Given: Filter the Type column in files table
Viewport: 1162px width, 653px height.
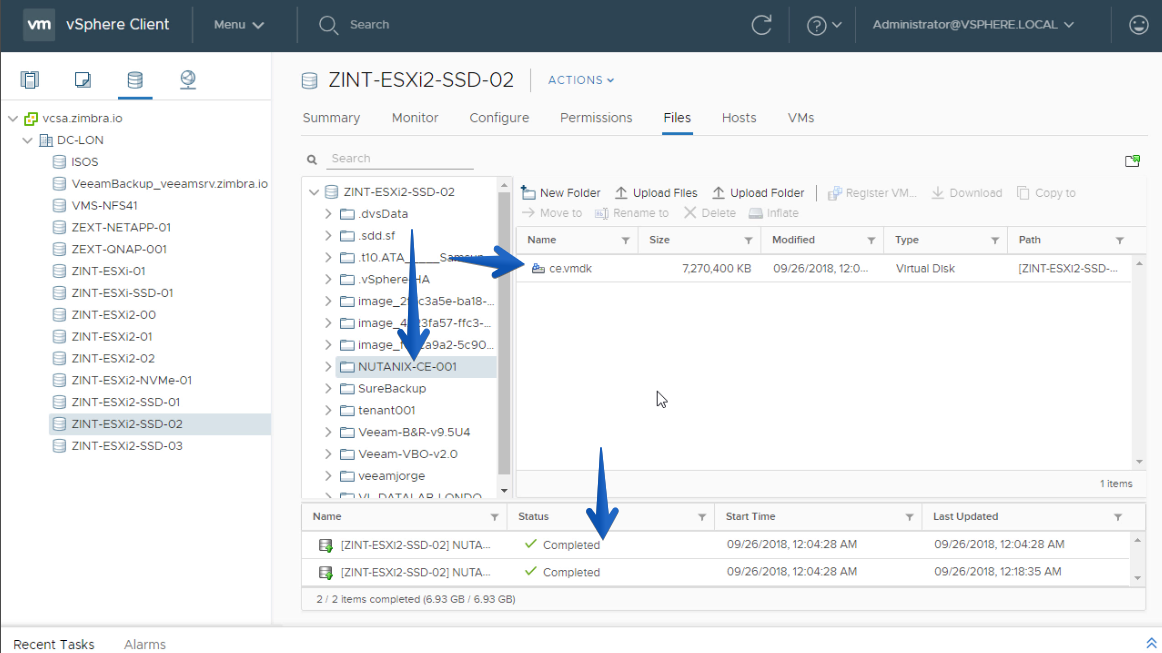Looking at the screenshot, I should 995,240.
